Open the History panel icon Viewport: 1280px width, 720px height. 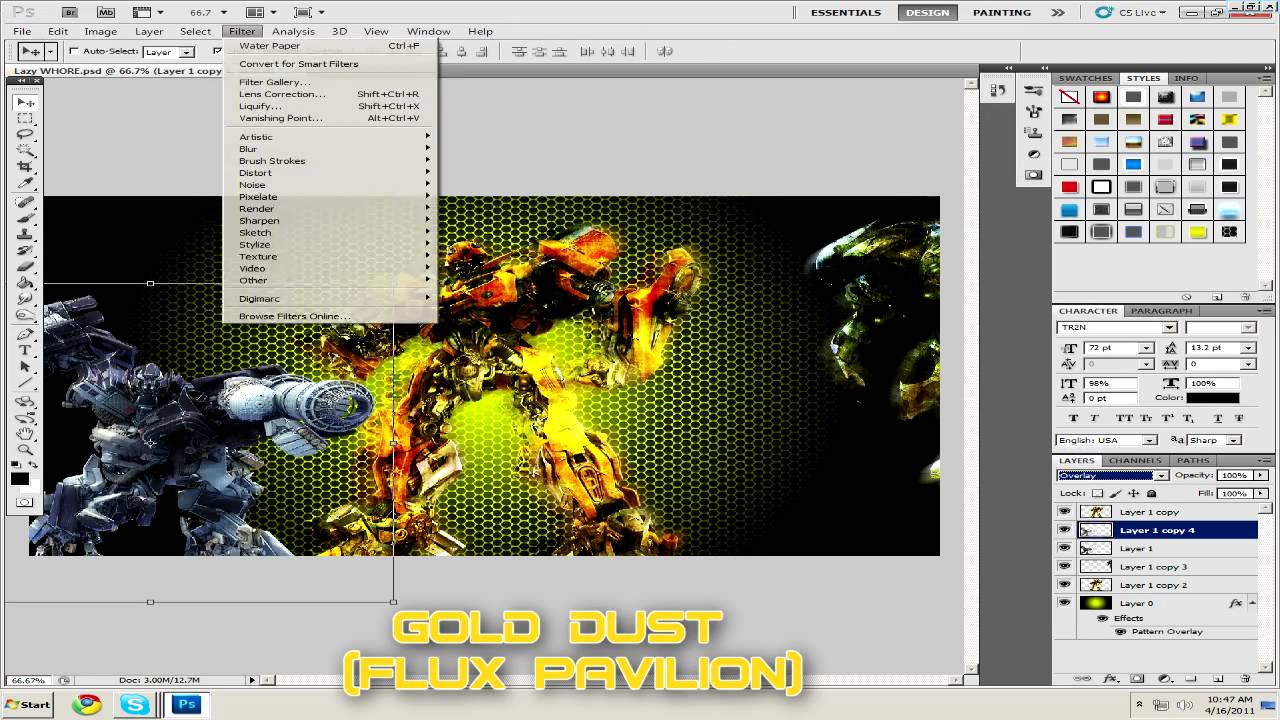[x=998, y=91]
